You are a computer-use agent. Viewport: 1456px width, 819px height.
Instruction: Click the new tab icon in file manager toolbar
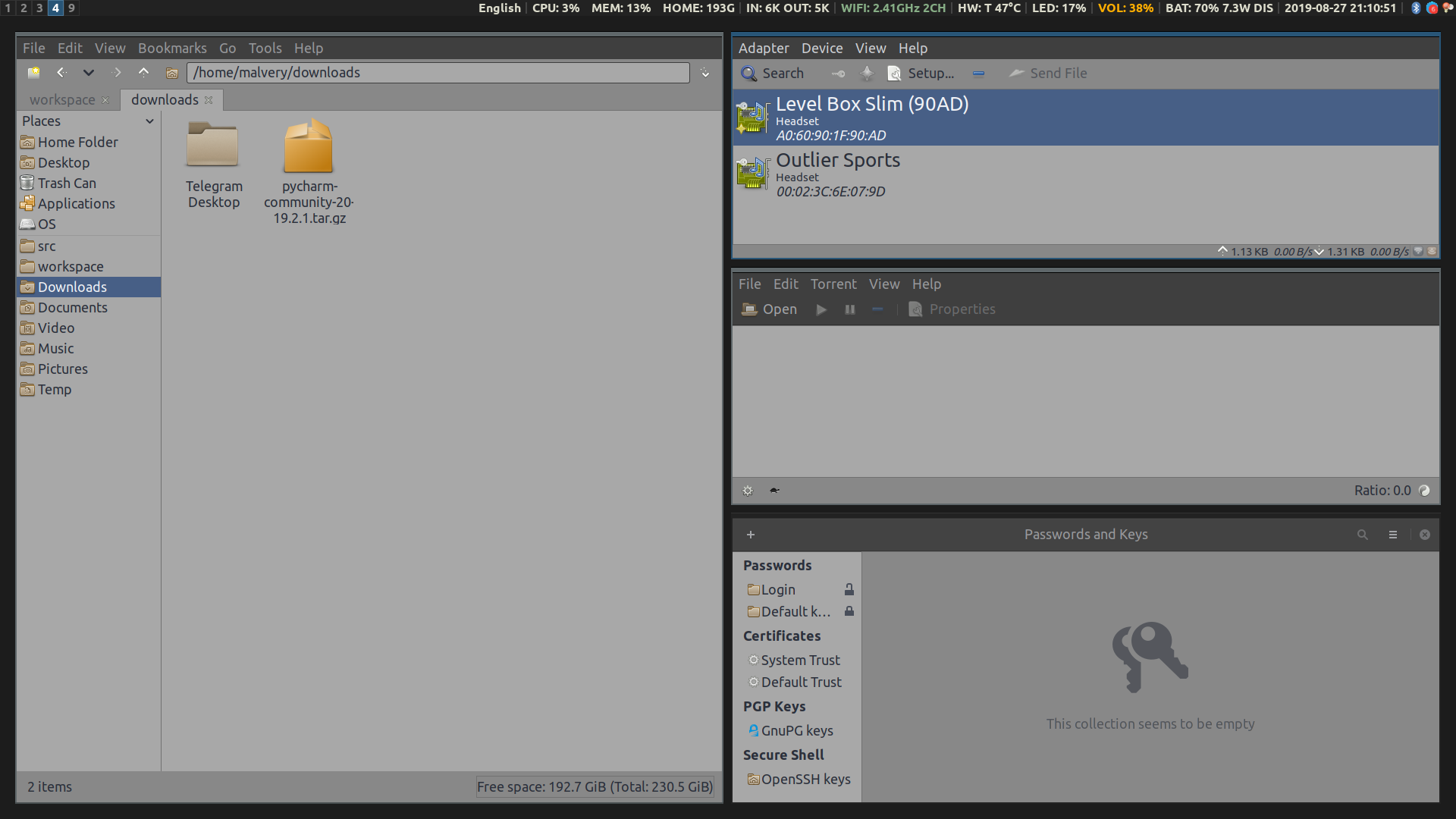(x=33, y=73)
